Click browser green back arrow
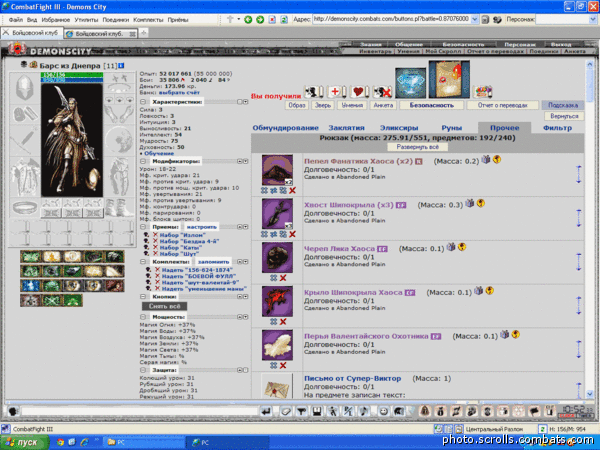 click(x=248, y=19)
